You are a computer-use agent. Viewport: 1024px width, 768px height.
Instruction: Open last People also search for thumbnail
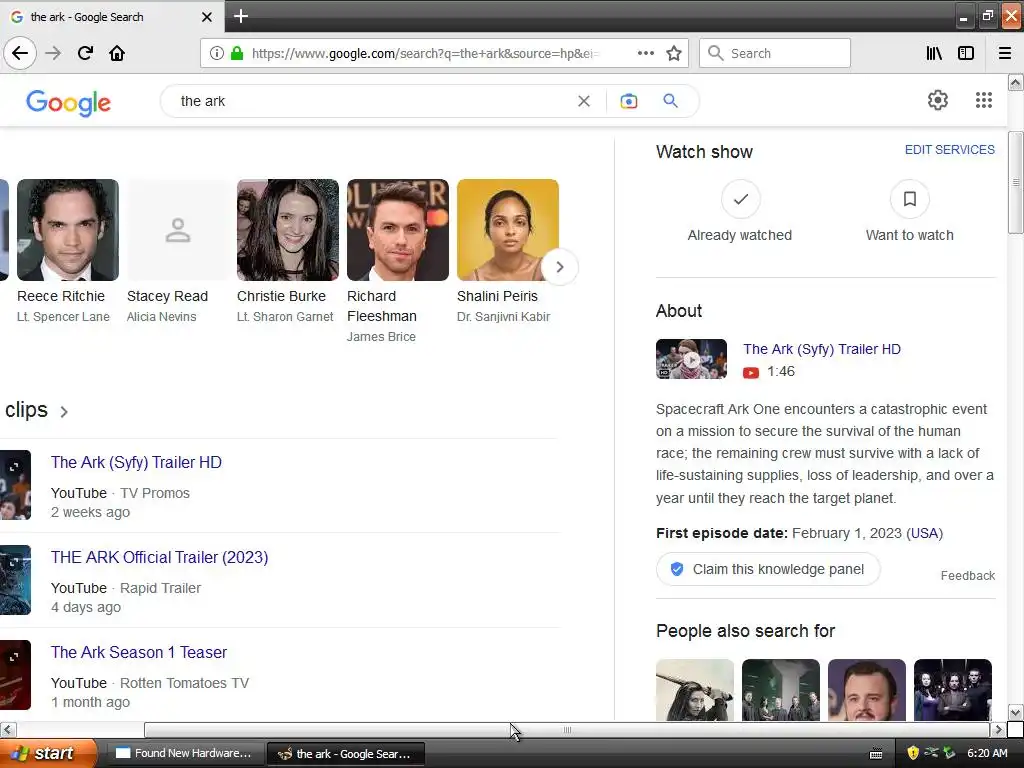[952, 690]
